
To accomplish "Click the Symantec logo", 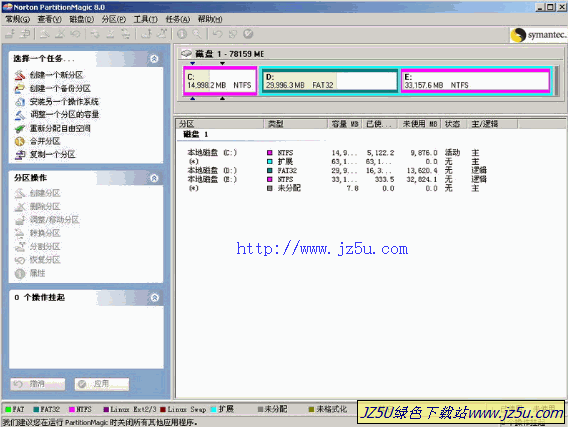I will (x=538, y=35).
